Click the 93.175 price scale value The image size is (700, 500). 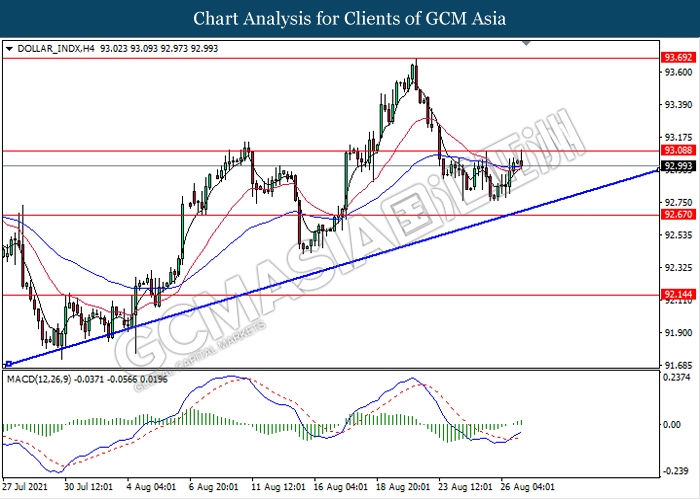tap(679, 137)
